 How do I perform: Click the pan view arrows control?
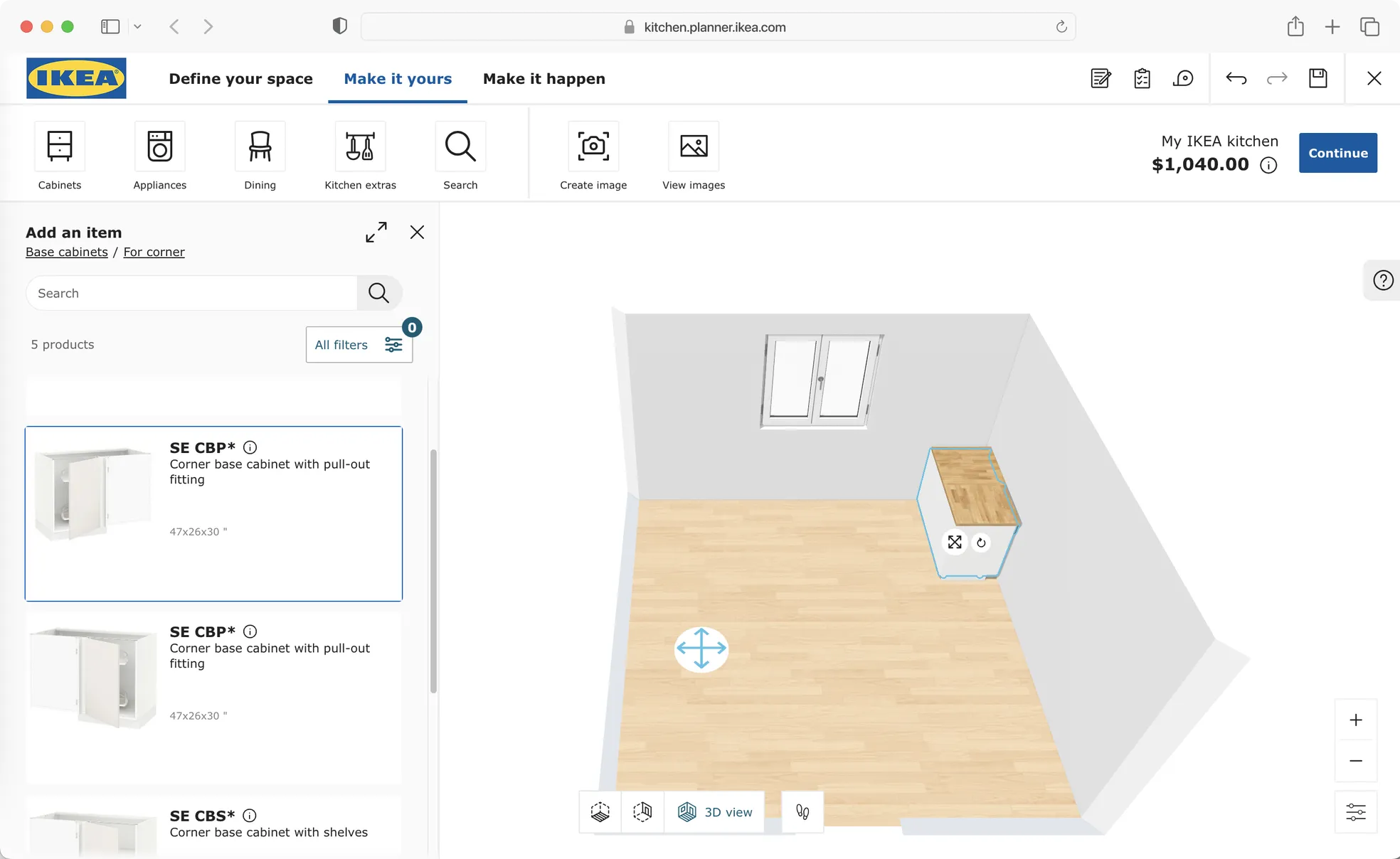[x=701, y=649]
